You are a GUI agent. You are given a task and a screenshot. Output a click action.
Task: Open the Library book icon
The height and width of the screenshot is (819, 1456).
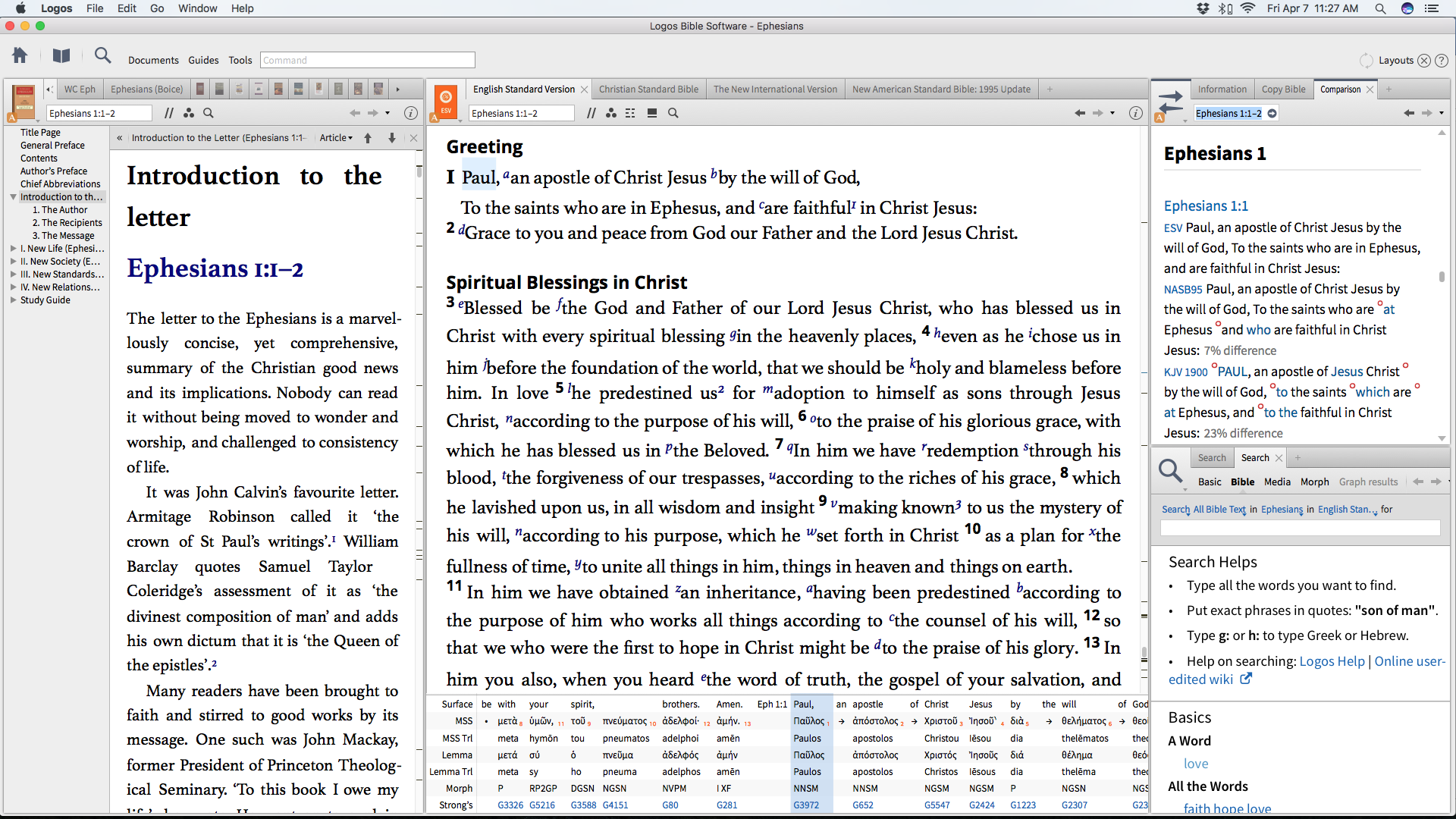[61, 56]
